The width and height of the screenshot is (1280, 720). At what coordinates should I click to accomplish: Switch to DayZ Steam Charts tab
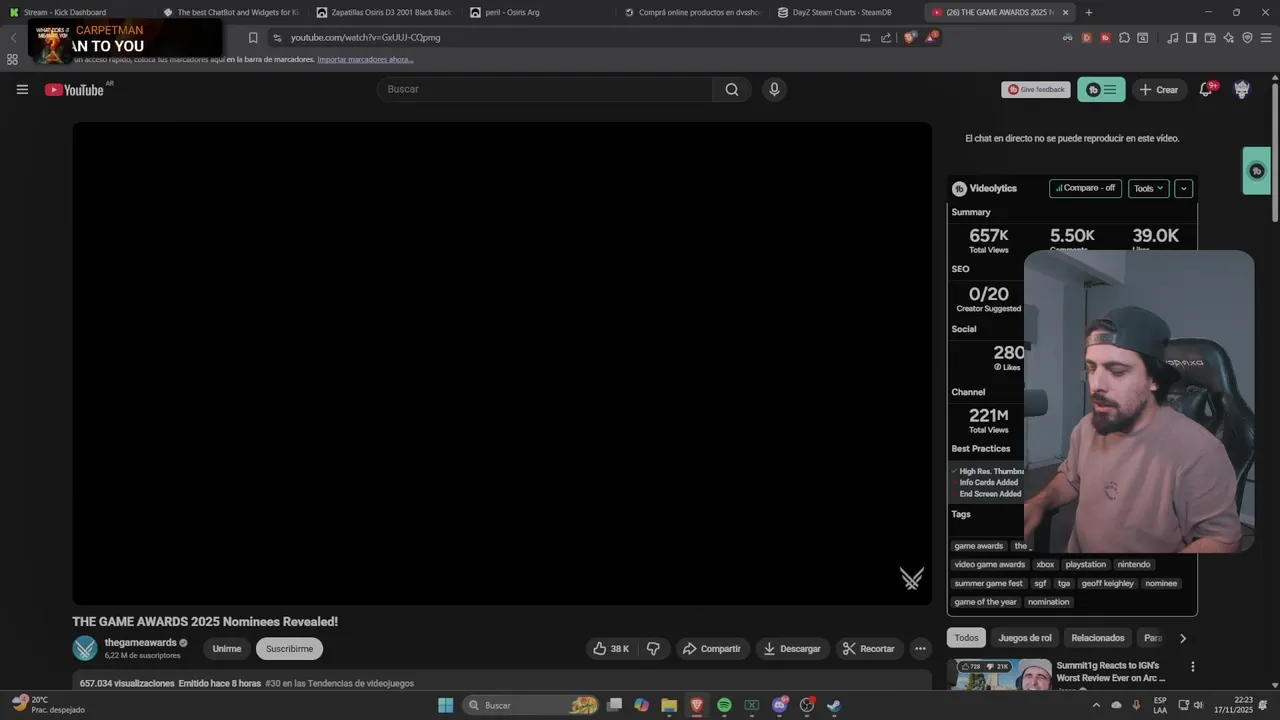point(846,12)
